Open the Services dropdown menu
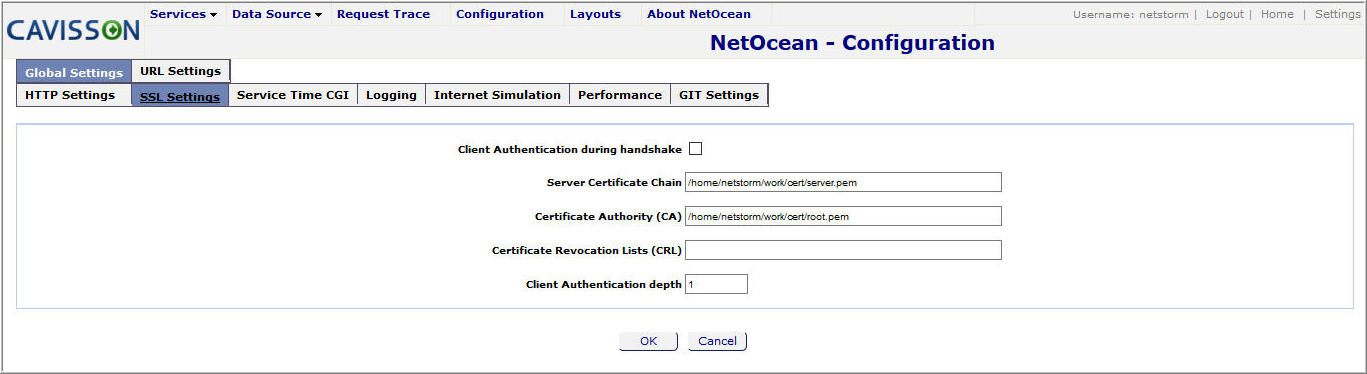This screenshot has width=1367, height=374. point(183,14)
